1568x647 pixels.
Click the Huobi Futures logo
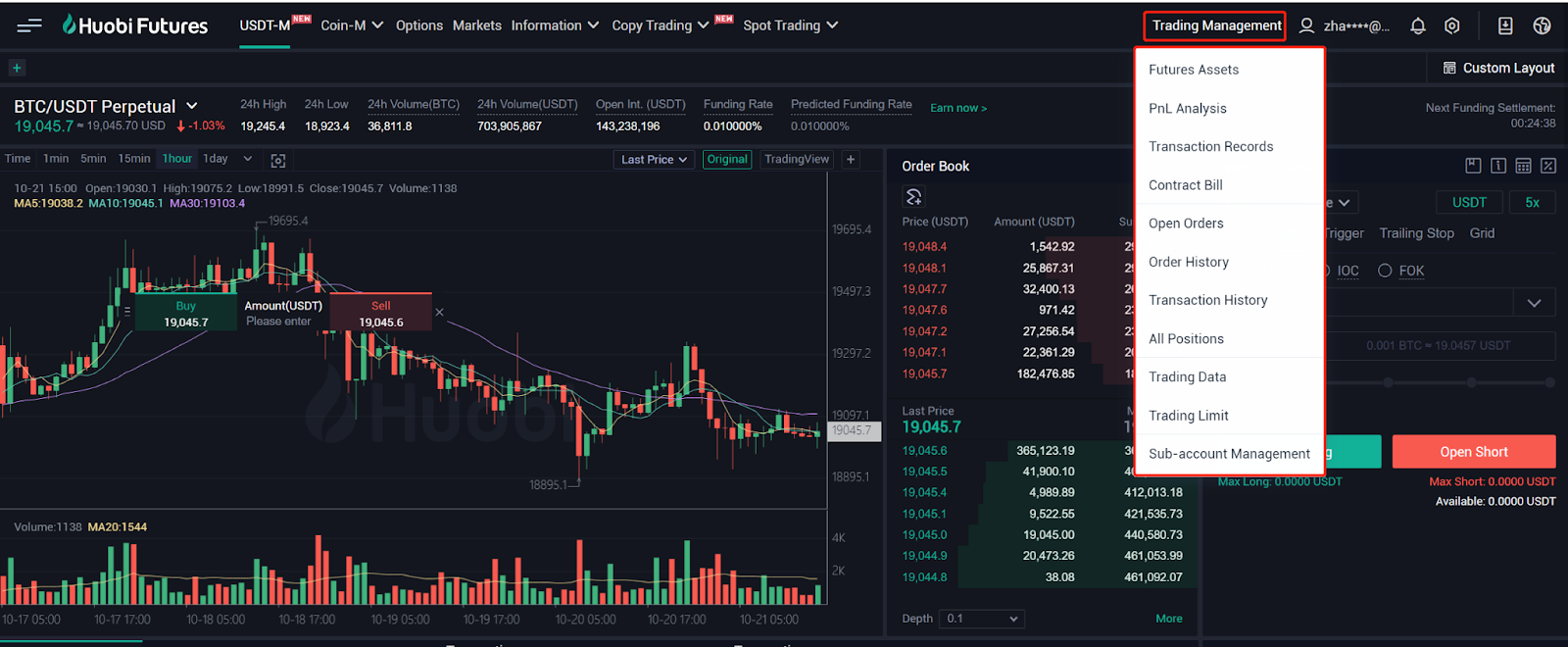[x=135, y=25]
